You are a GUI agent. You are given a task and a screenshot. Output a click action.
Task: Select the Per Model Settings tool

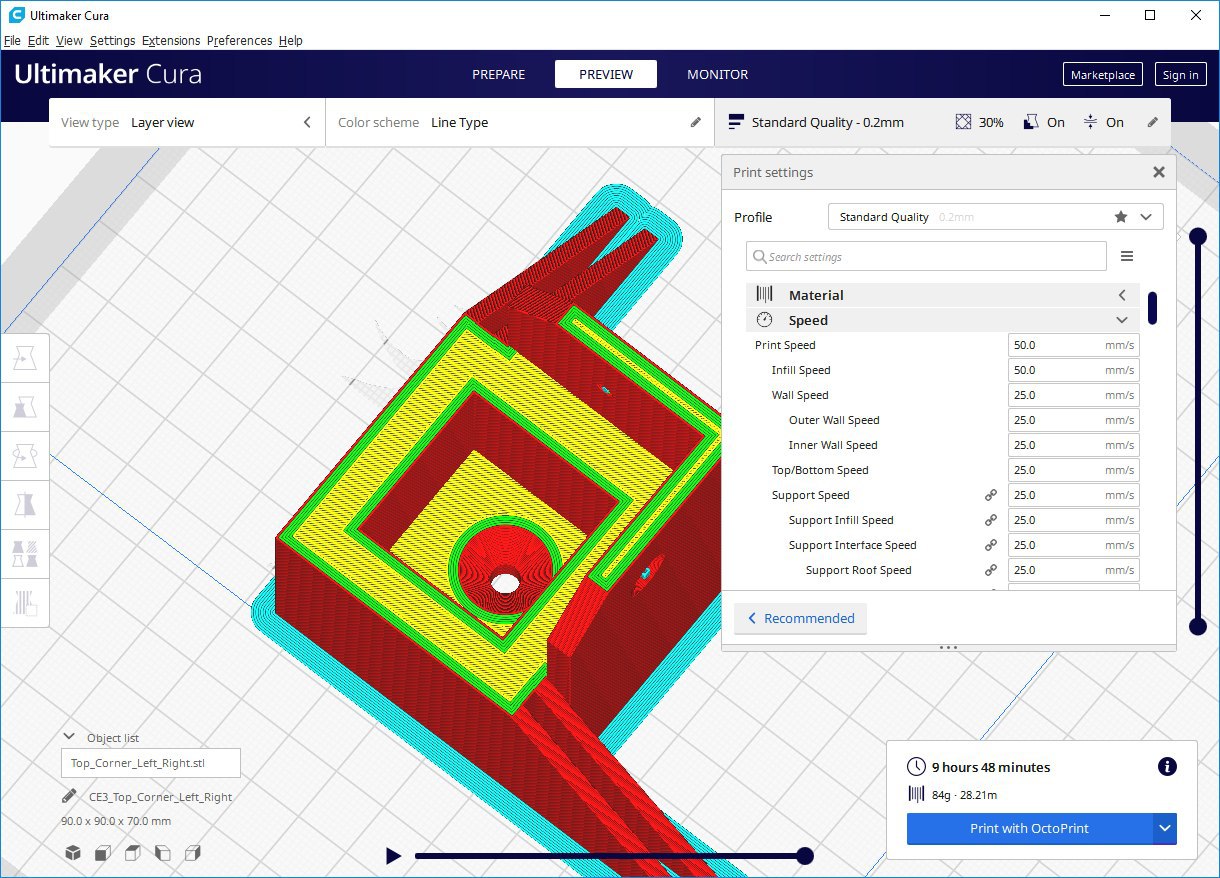[26, 552]
